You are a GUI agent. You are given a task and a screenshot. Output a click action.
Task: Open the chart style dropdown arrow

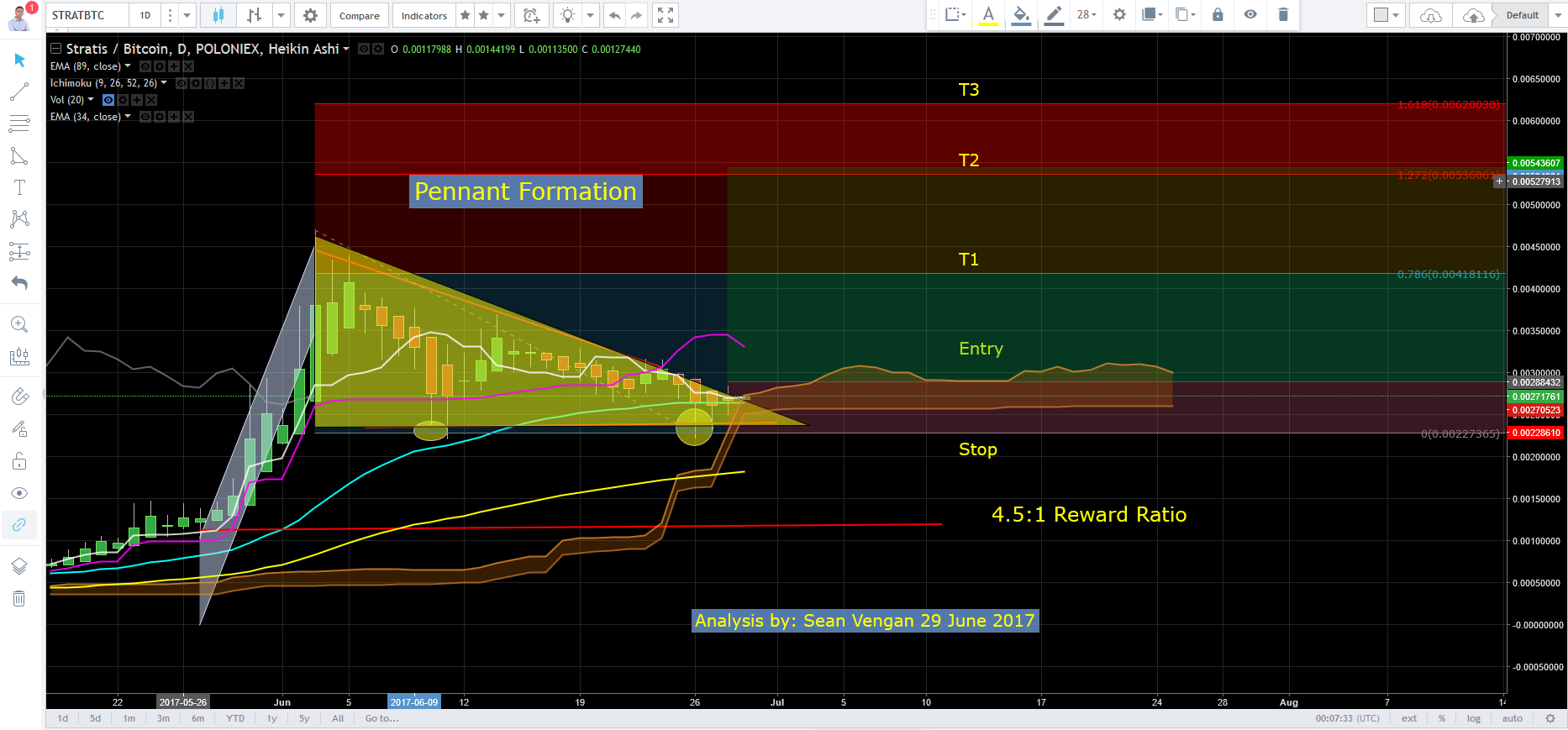pyautogui.click(x=282, y=15)
